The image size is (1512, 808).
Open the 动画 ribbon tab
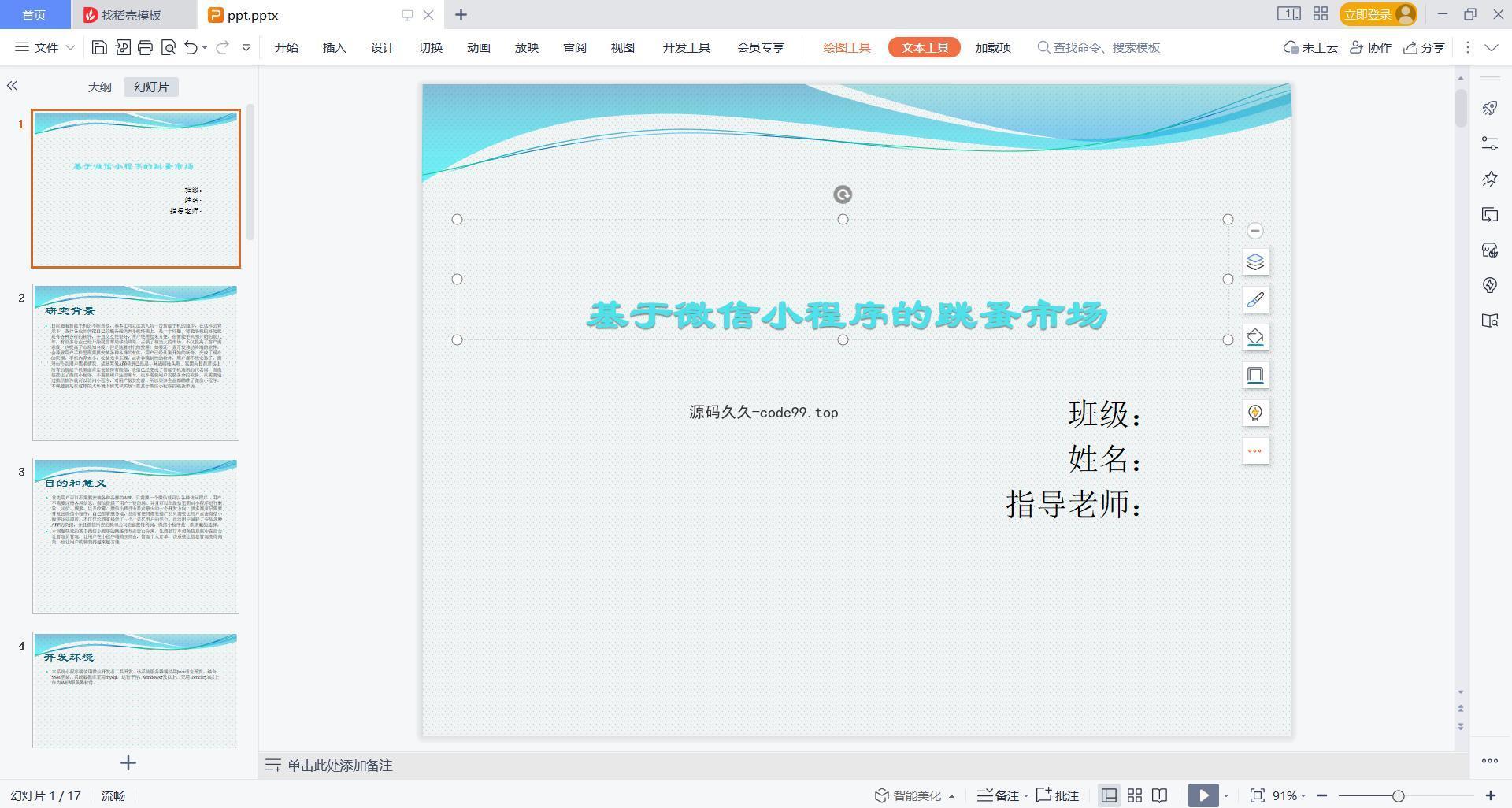click(479, 47)
